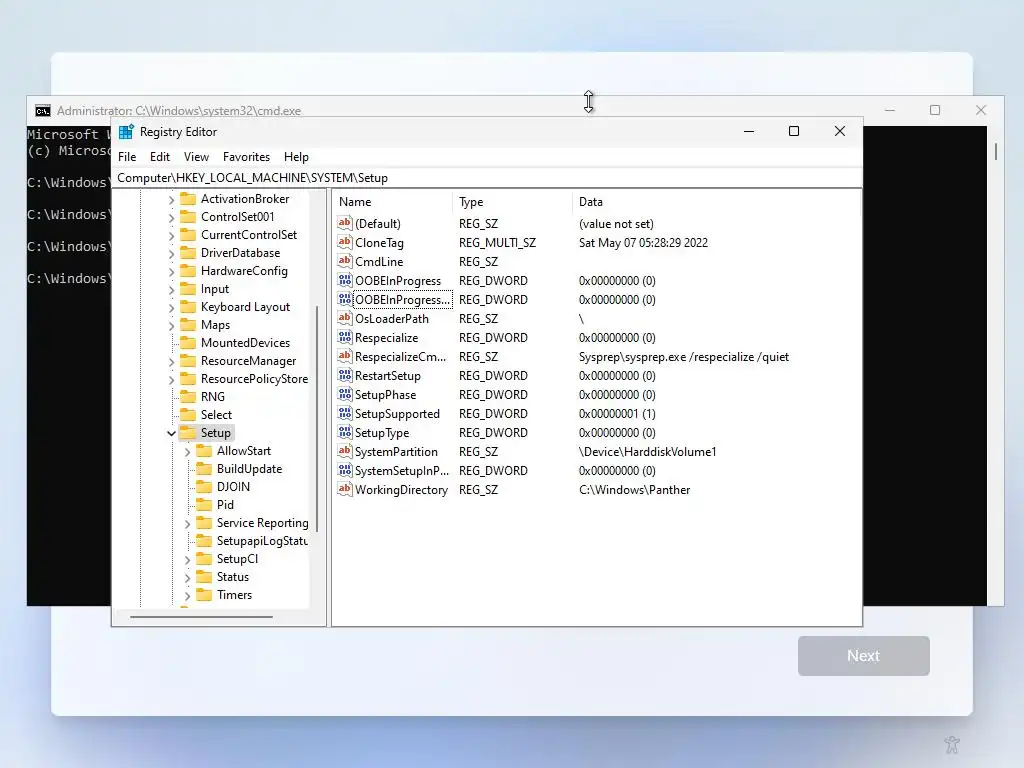Click the RespecializeCm... value name
Screen dimensions: 1024x768
click(x=400, y=357)
